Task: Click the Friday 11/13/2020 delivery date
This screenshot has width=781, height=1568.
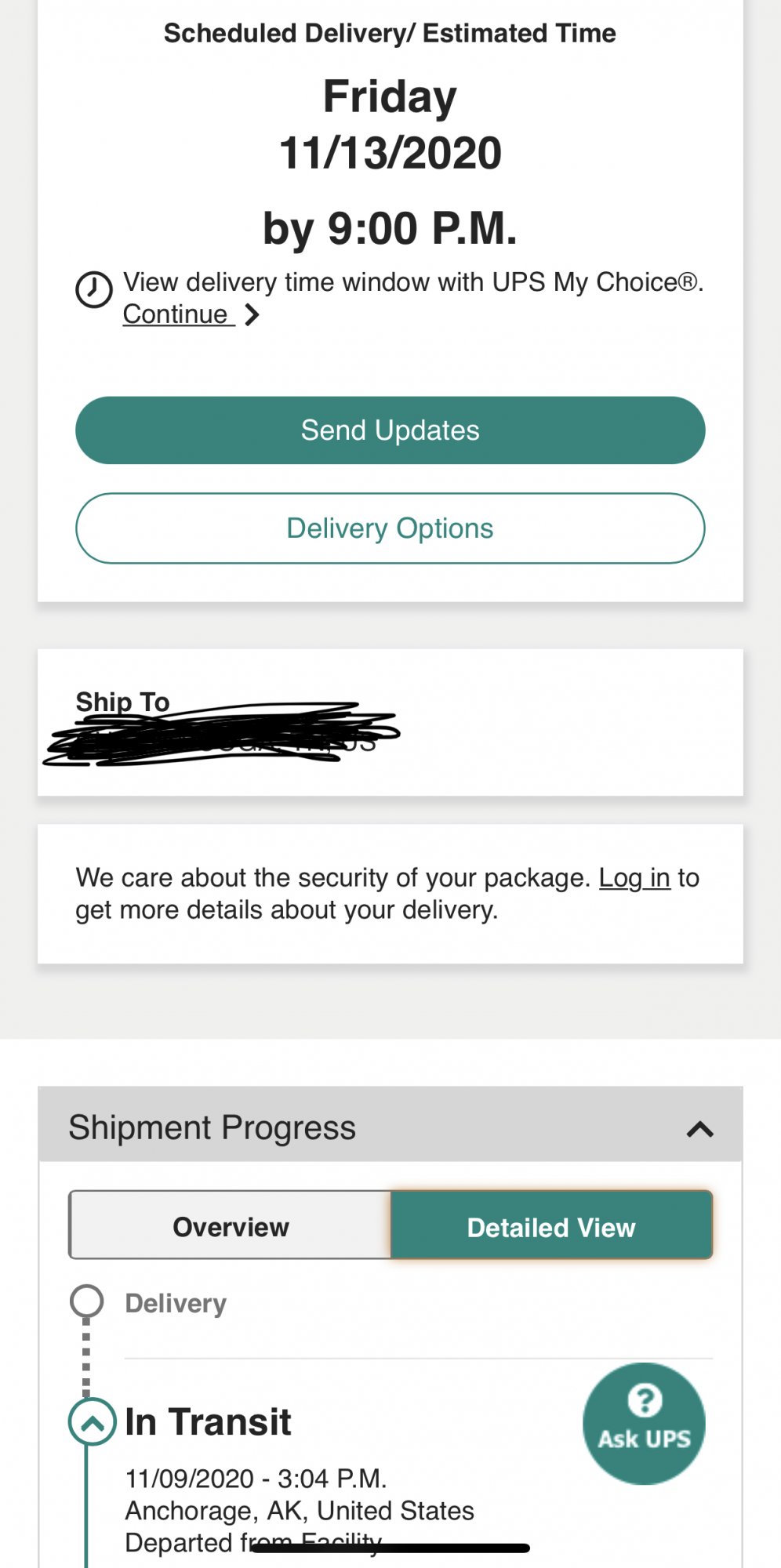Action: tap(390, 125)
